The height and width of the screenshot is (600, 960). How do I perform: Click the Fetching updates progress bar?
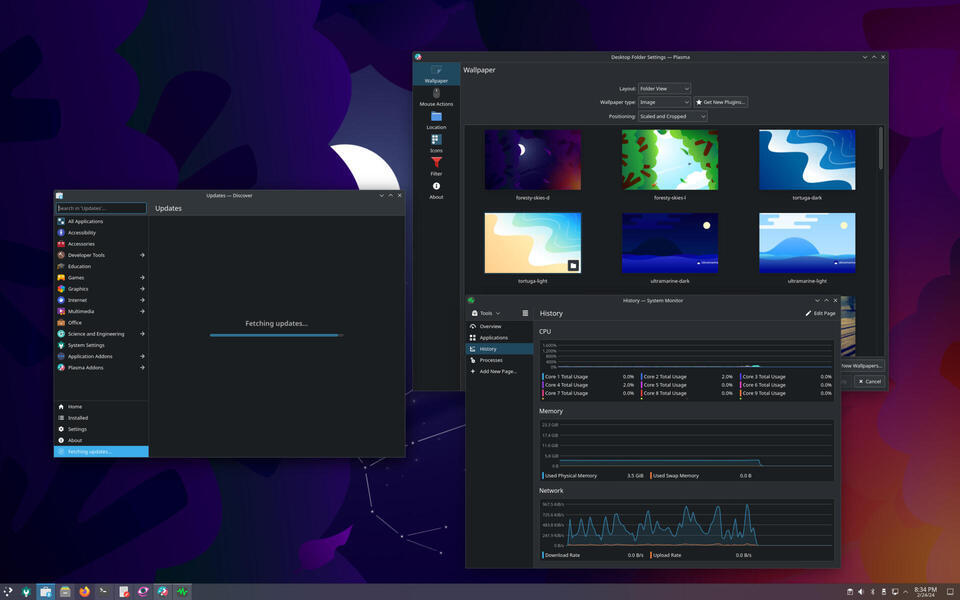(276, 335)
